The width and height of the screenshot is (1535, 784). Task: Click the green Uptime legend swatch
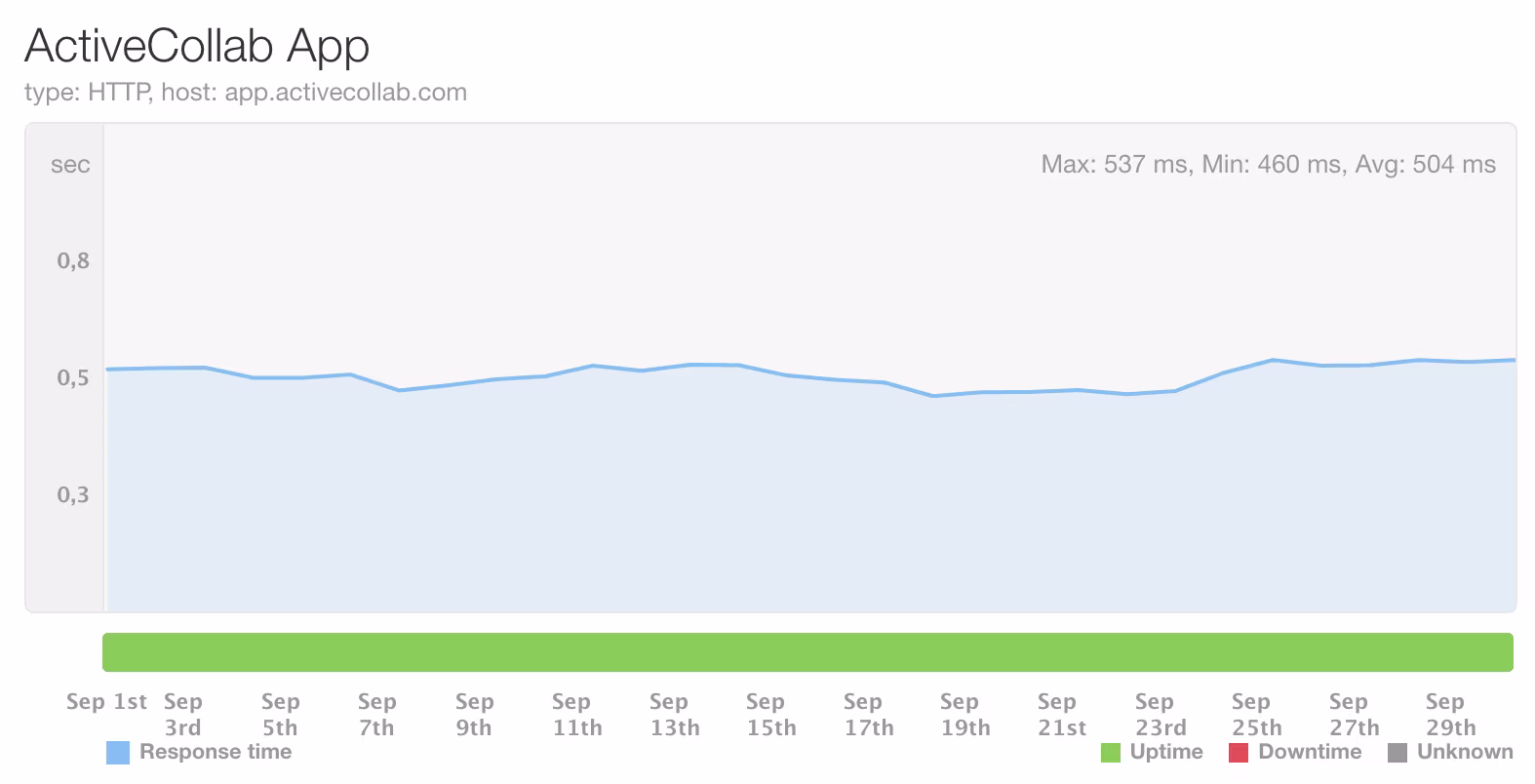[1110, 753]
